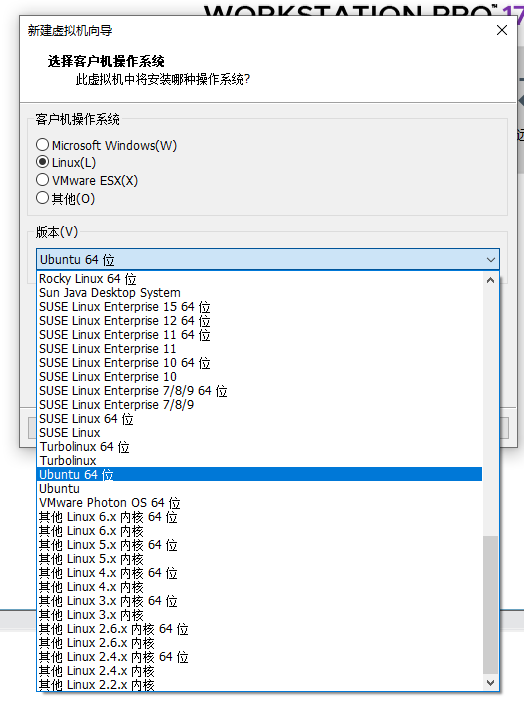Choose 其他 Linux 2.6.x 内核 (32-bit)
The width and height of the screenshot is (524, 706).
pos(260,642)
